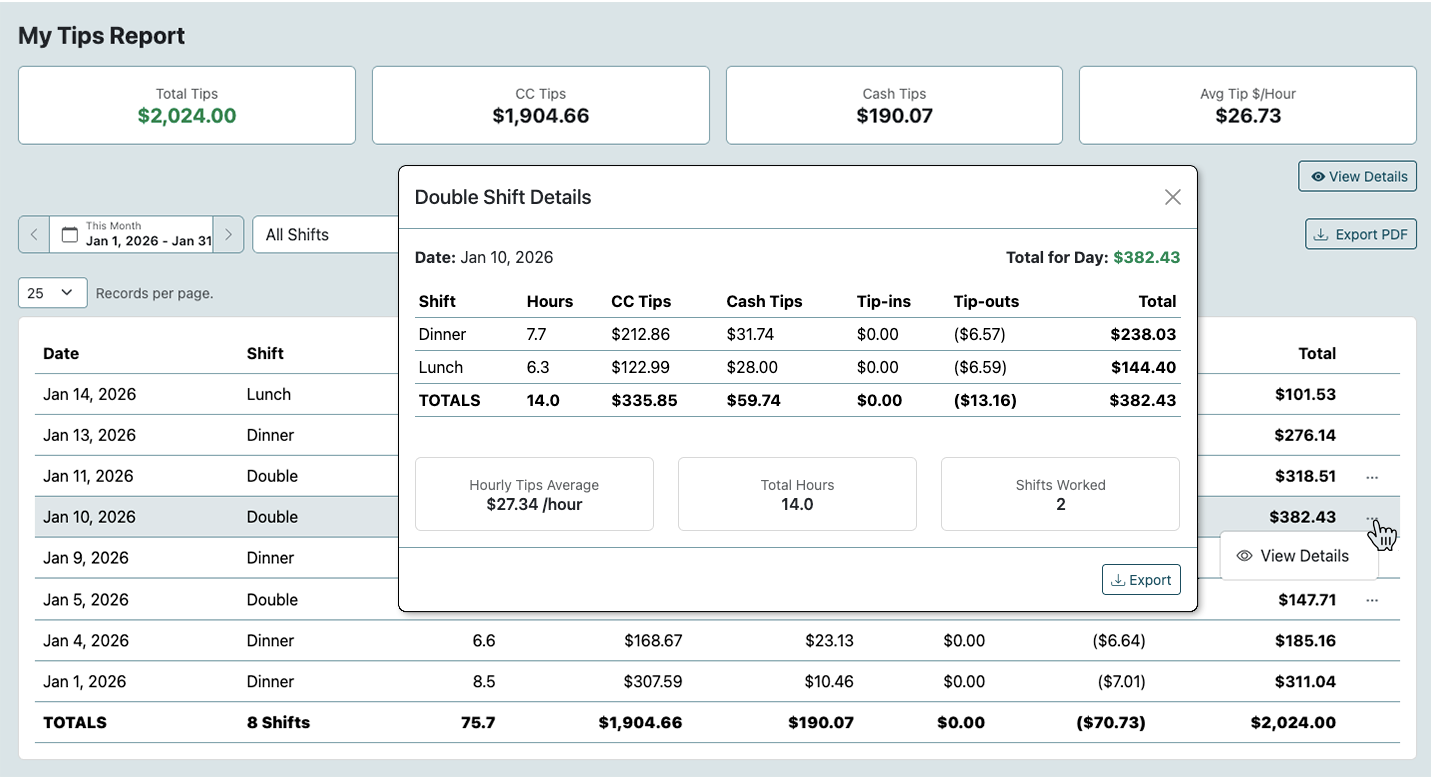This screenshot has height=778, width=1431.
Task: Open the ellipsis menu on the Jan 5 row
Action: pos(1372,601)
